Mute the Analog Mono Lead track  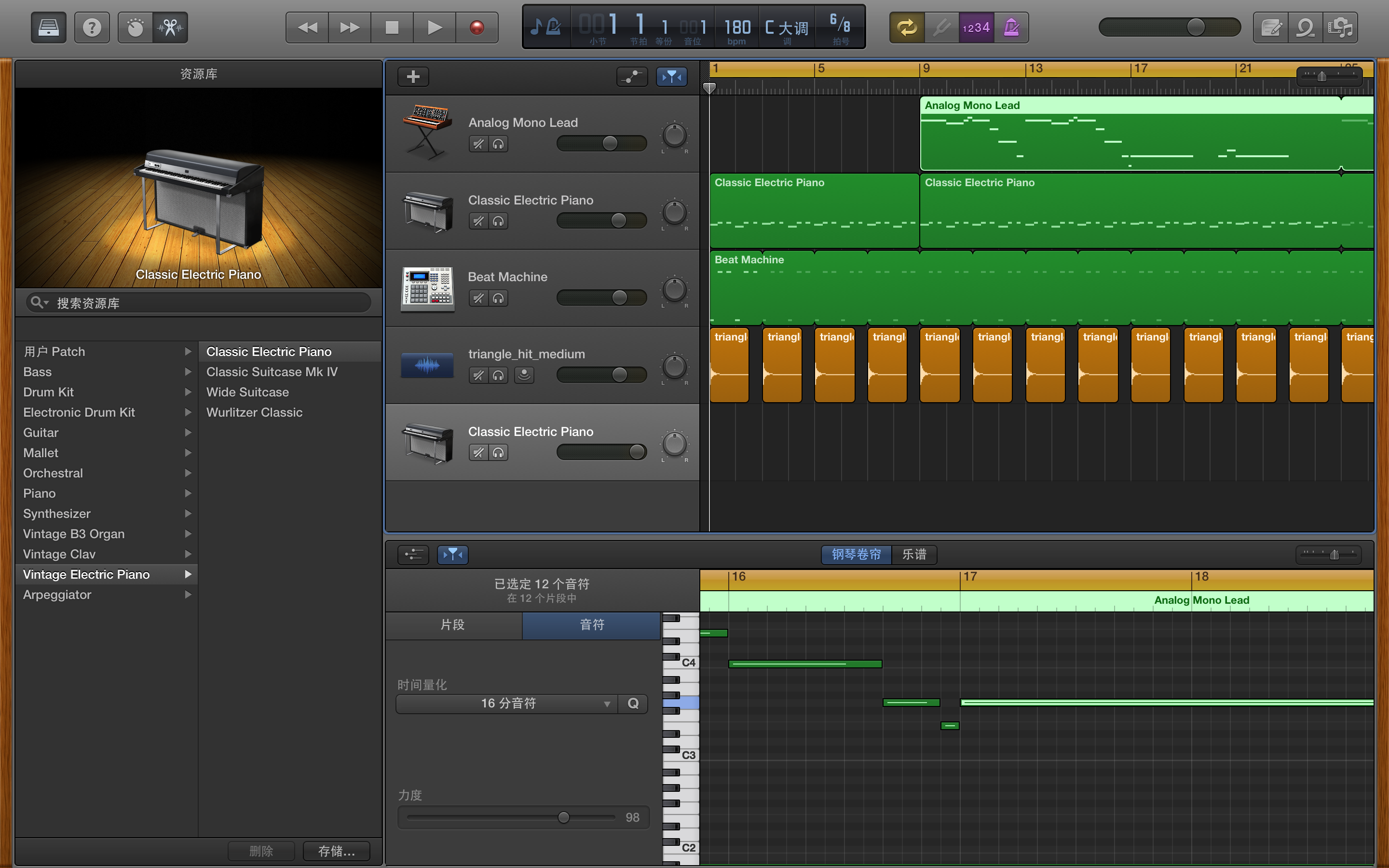coord(478,144)
